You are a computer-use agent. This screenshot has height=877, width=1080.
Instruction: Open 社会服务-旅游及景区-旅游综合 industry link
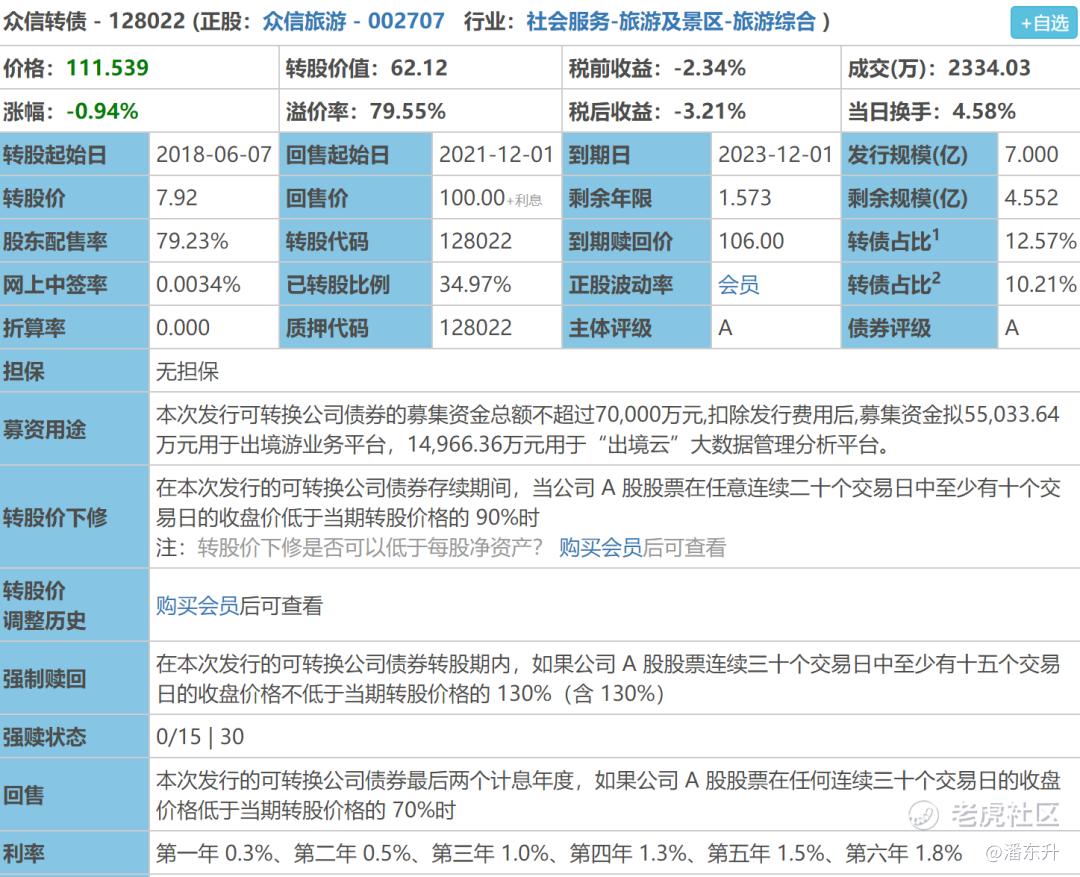pyautogui.click(x=671, y=21)
